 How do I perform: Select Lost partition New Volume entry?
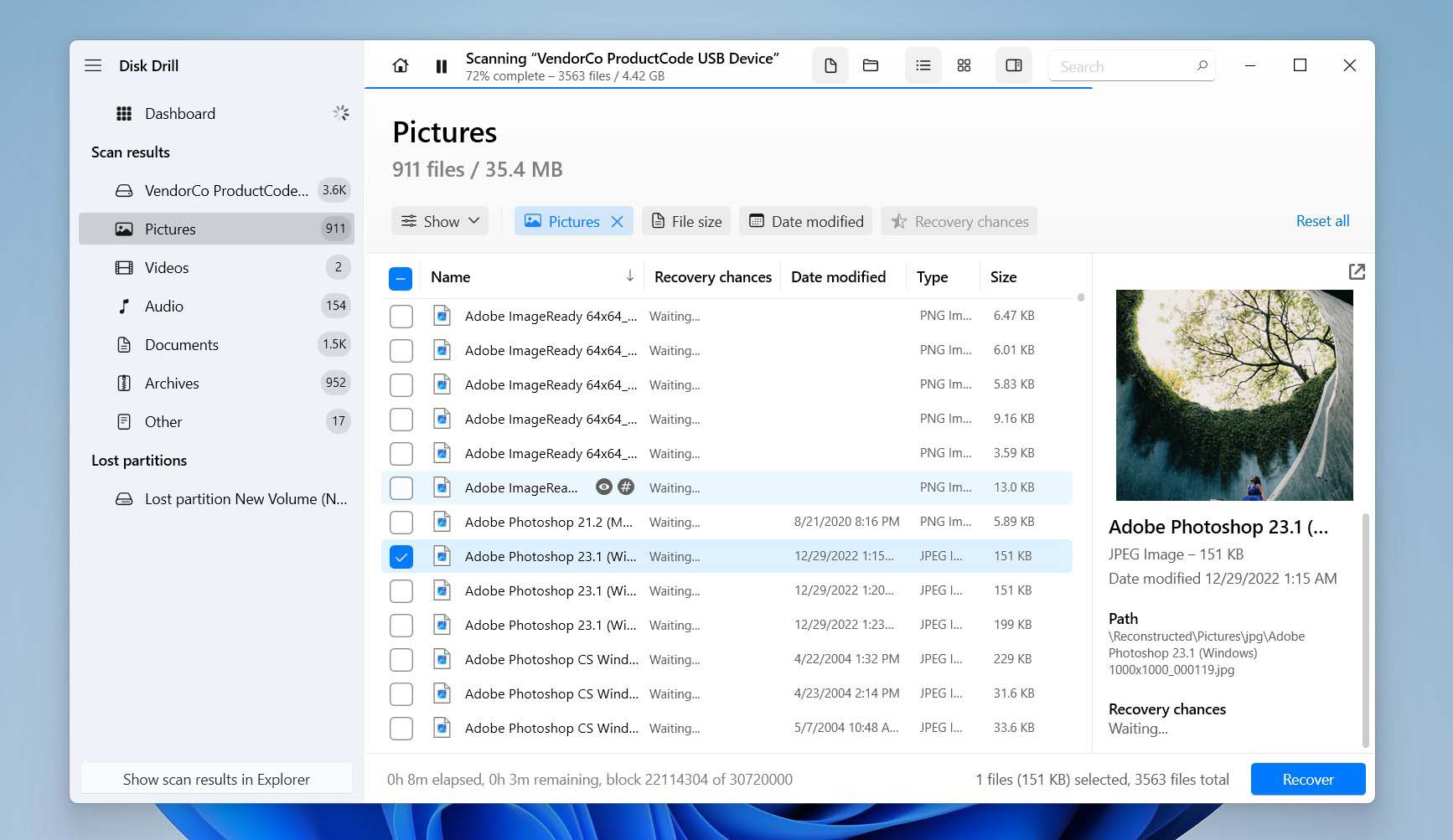click(x=216, y=498)
